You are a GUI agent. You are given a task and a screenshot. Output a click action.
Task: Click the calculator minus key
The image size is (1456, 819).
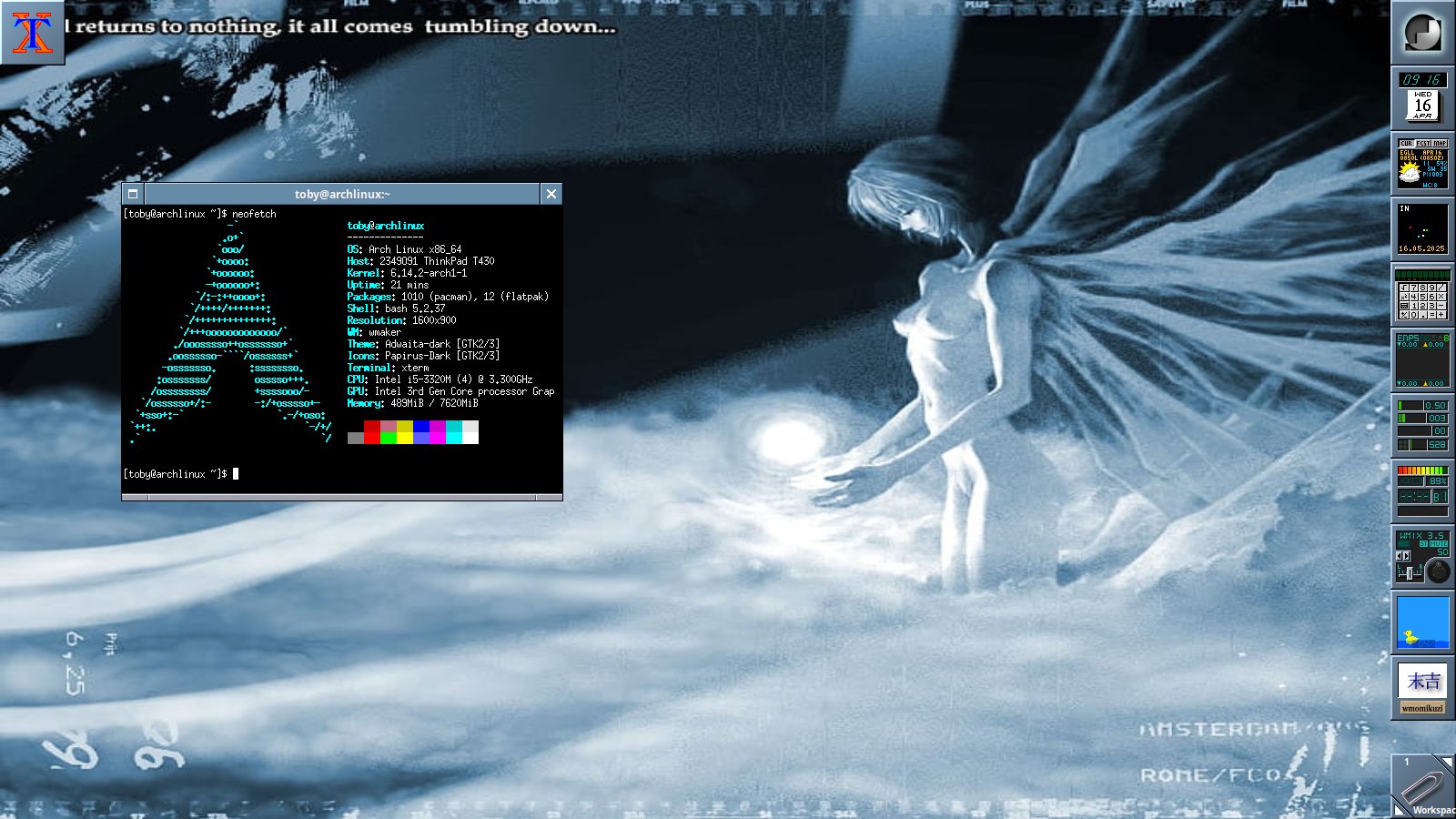pyautogui.click(x=1441, y=306)
